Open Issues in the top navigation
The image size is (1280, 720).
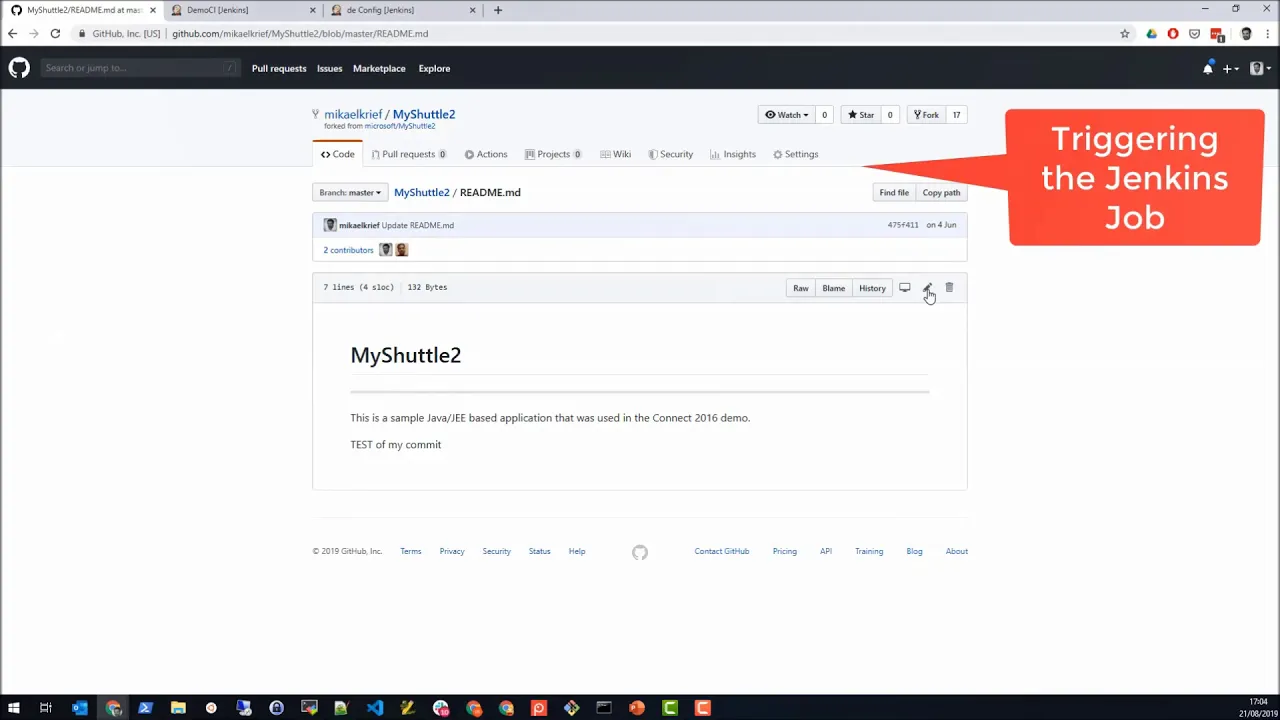pyautogui.click(x=329, y=68)
